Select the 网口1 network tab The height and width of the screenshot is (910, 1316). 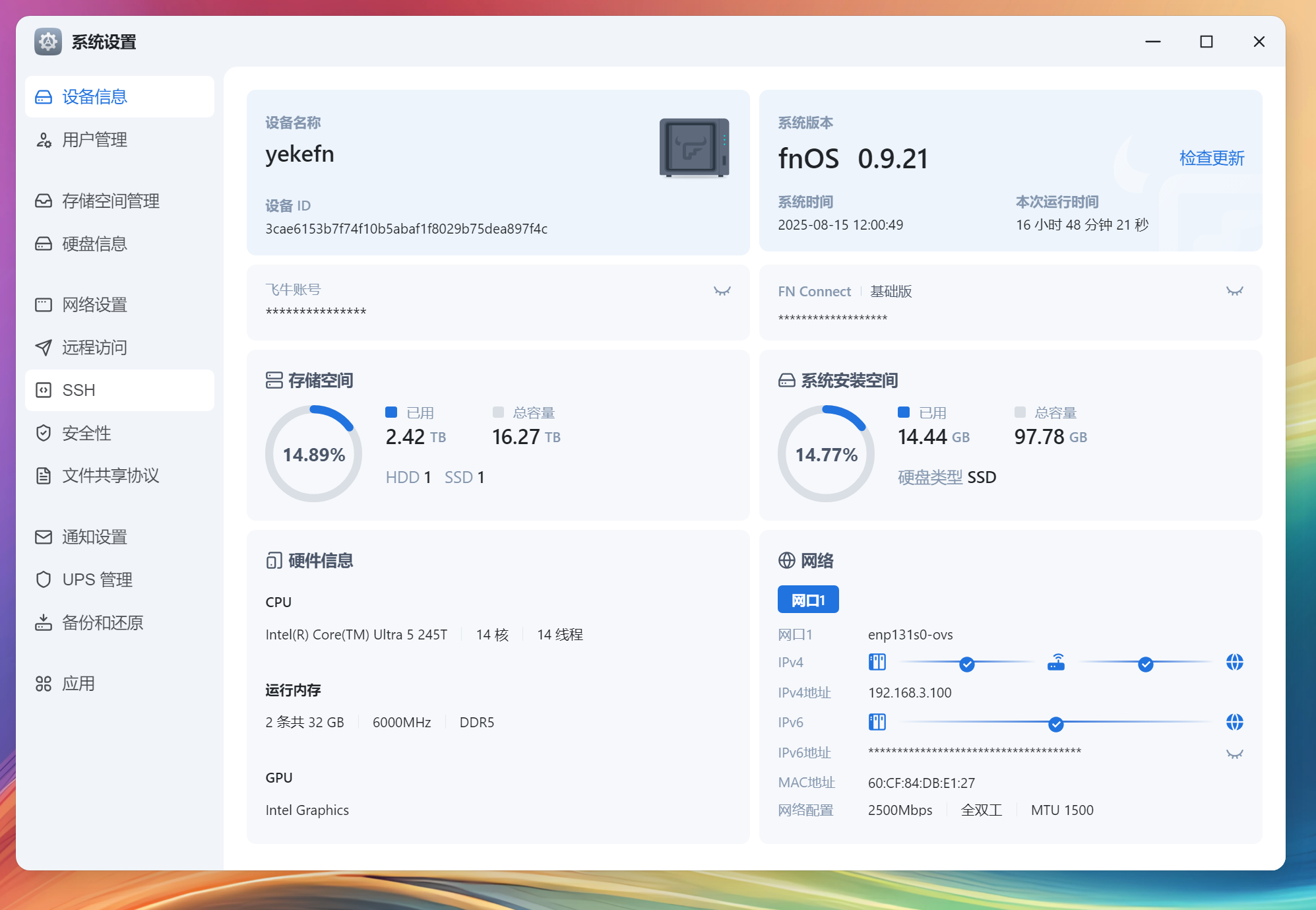[x=808, y=600]
